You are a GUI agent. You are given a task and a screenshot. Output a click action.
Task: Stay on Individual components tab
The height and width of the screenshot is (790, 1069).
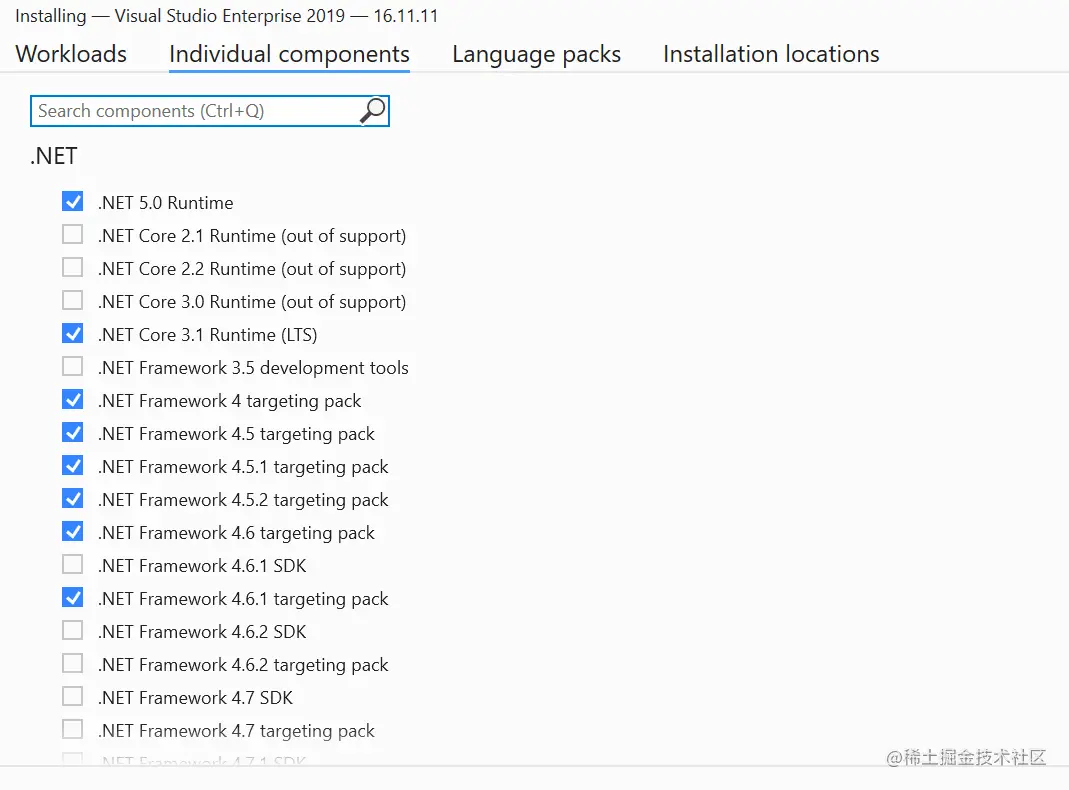[x=288, y=54]
